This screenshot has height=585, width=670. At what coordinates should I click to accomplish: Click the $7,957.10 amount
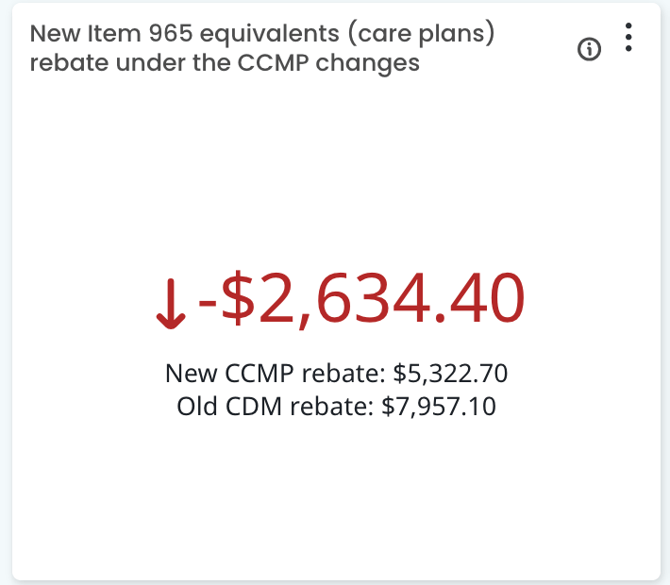tap(439, 407)
